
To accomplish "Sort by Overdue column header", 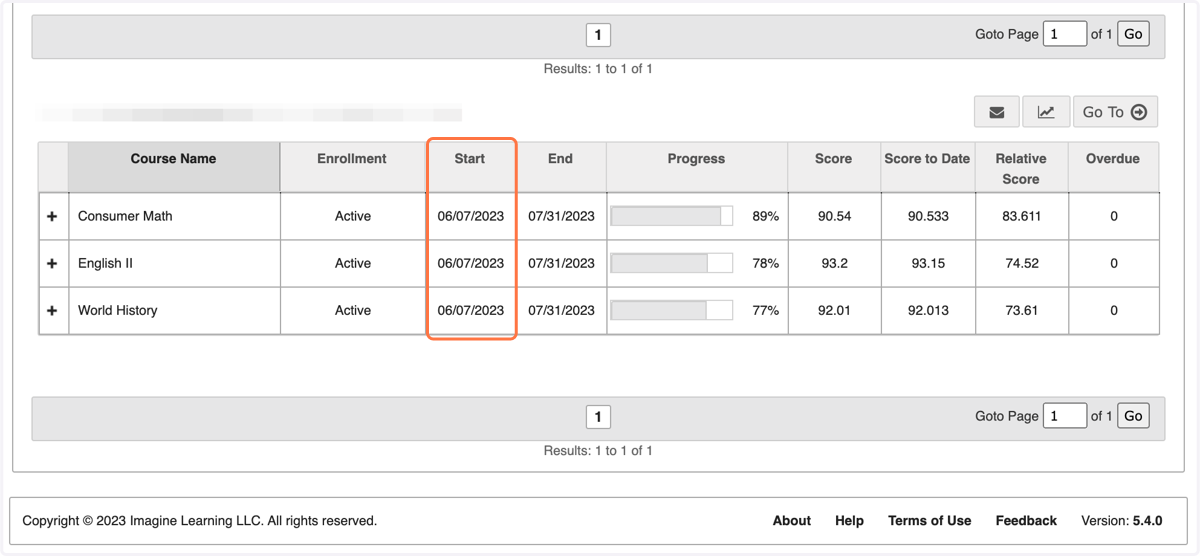I will point(1113,167).
